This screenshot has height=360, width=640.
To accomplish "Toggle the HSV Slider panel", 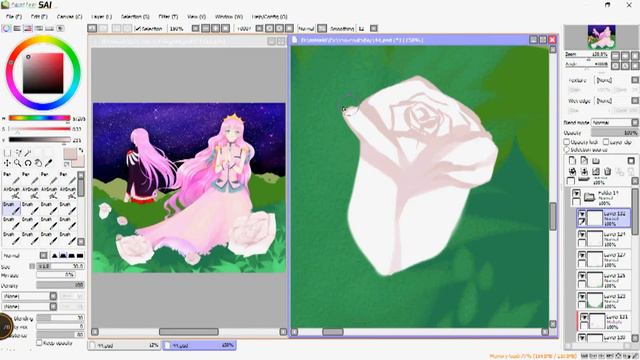I will click(x=28, y=28).
